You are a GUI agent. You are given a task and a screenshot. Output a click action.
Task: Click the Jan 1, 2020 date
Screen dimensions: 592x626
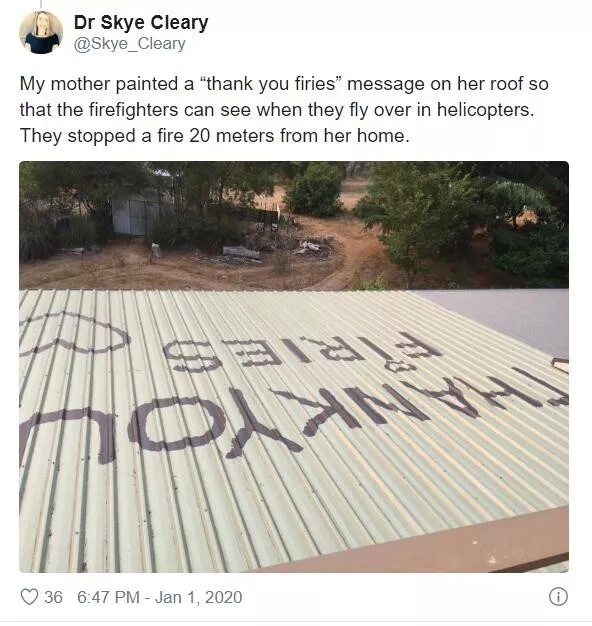coord(198,597)
